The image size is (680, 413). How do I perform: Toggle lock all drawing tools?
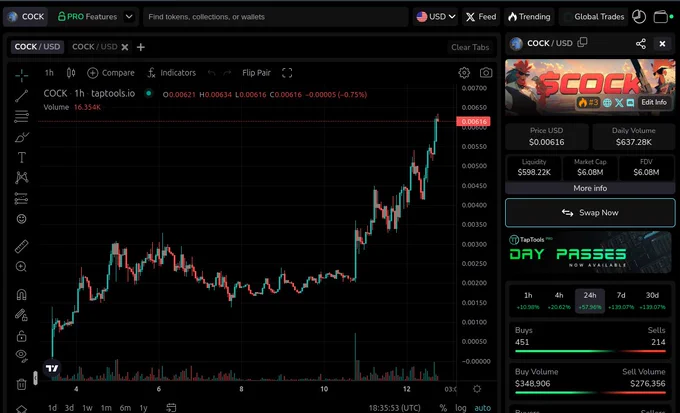[21, 336]
